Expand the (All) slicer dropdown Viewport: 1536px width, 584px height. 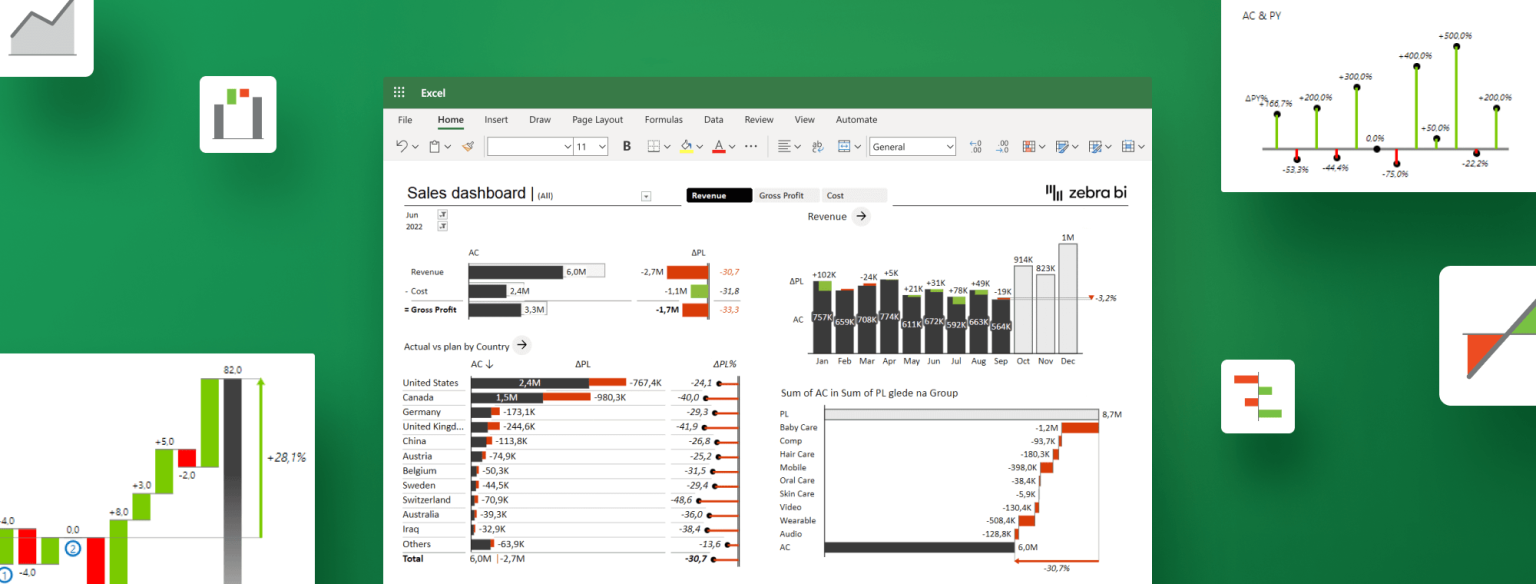coord(645,195)
